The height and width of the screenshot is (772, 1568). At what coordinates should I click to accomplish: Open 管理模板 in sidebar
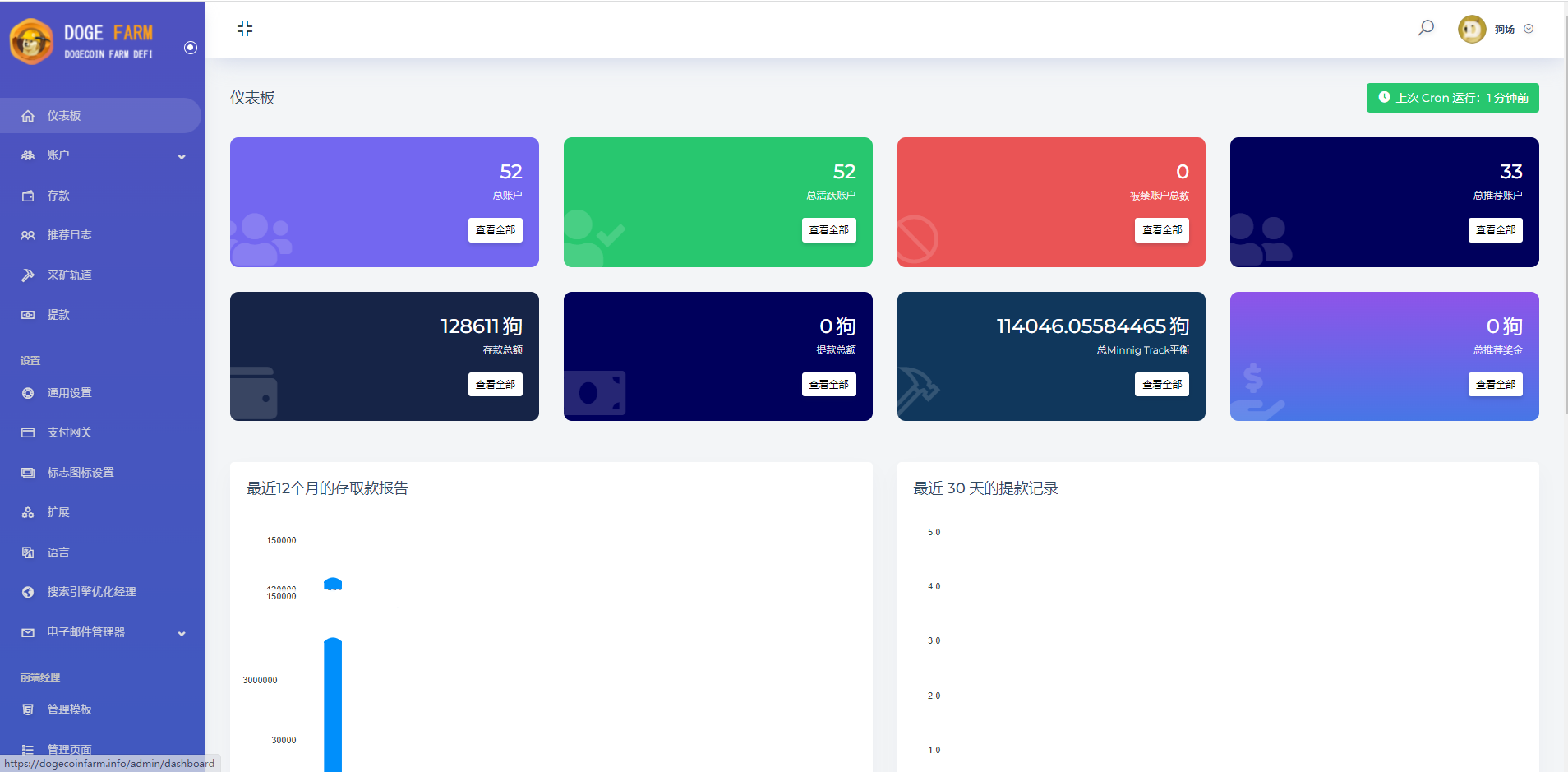pos(69,710)
